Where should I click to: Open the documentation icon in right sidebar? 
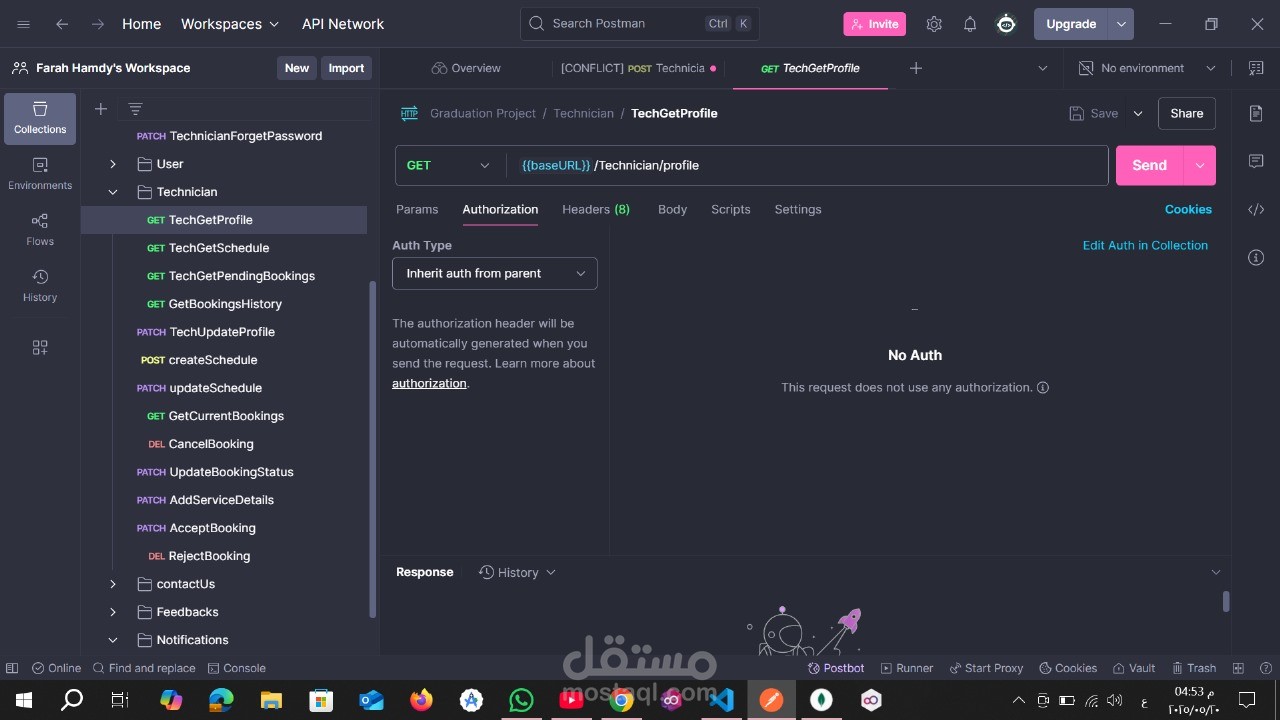[x=1256, y=114]
